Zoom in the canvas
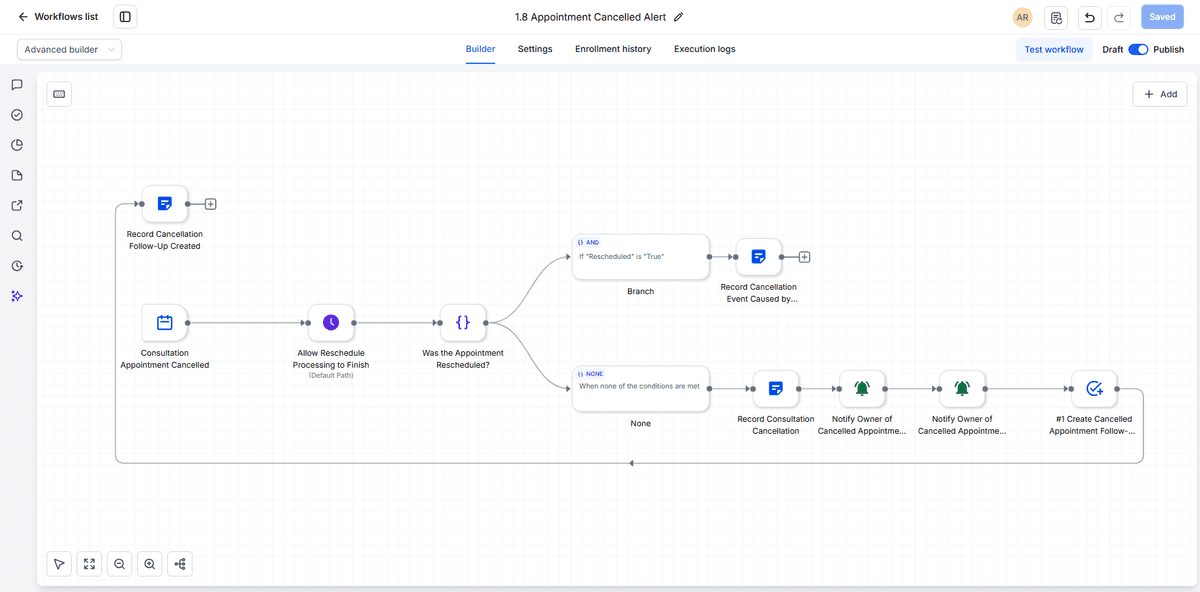This screenshot has width=1200, height=592. (149, 564)
